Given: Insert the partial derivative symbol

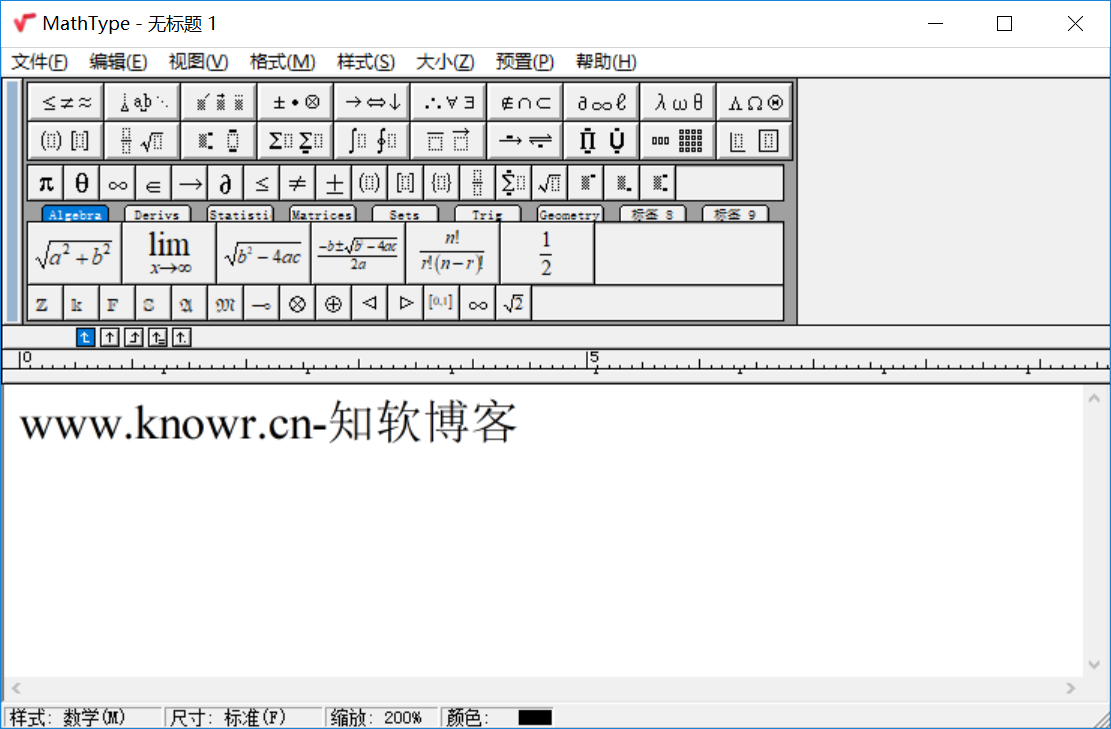Looking at the screenshot, I should [225, 183].
